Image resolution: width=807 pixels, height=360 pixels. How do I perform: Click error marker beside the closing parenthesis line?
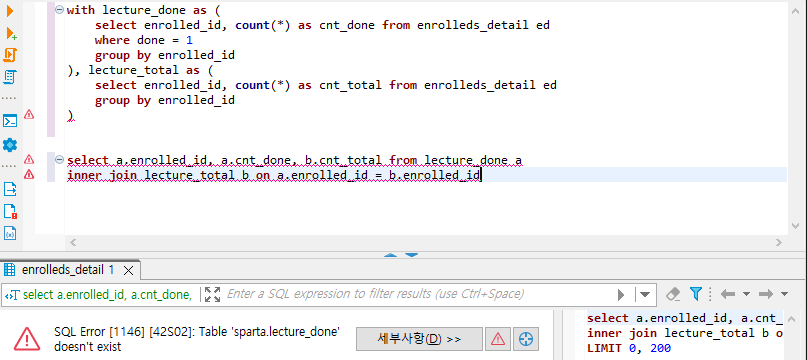point(29,115)
